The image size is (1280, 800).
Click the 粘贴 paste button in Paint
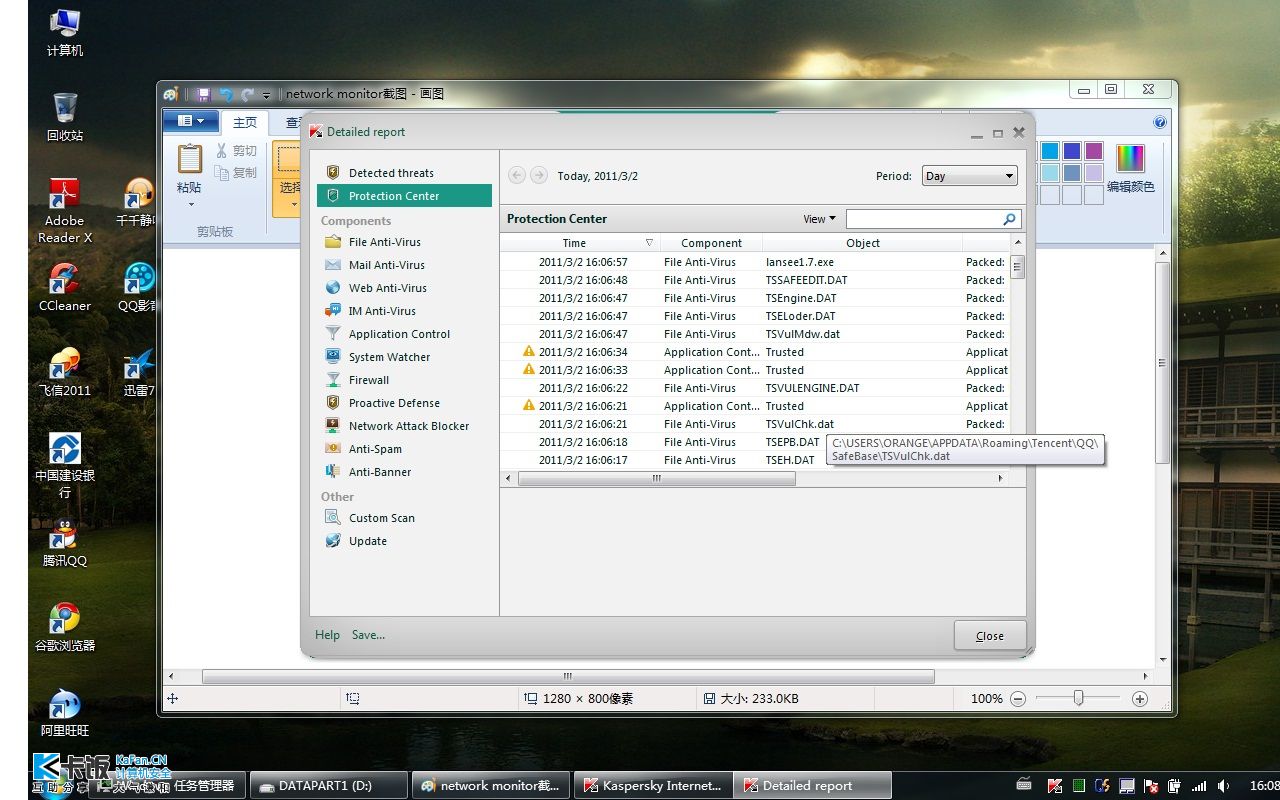click(189, 168)
